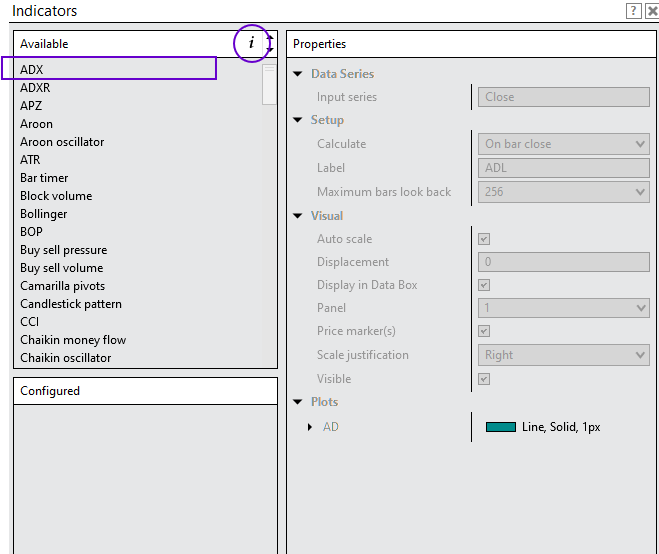
Task: Select the CCI indicator
Action: pos(29,322)
